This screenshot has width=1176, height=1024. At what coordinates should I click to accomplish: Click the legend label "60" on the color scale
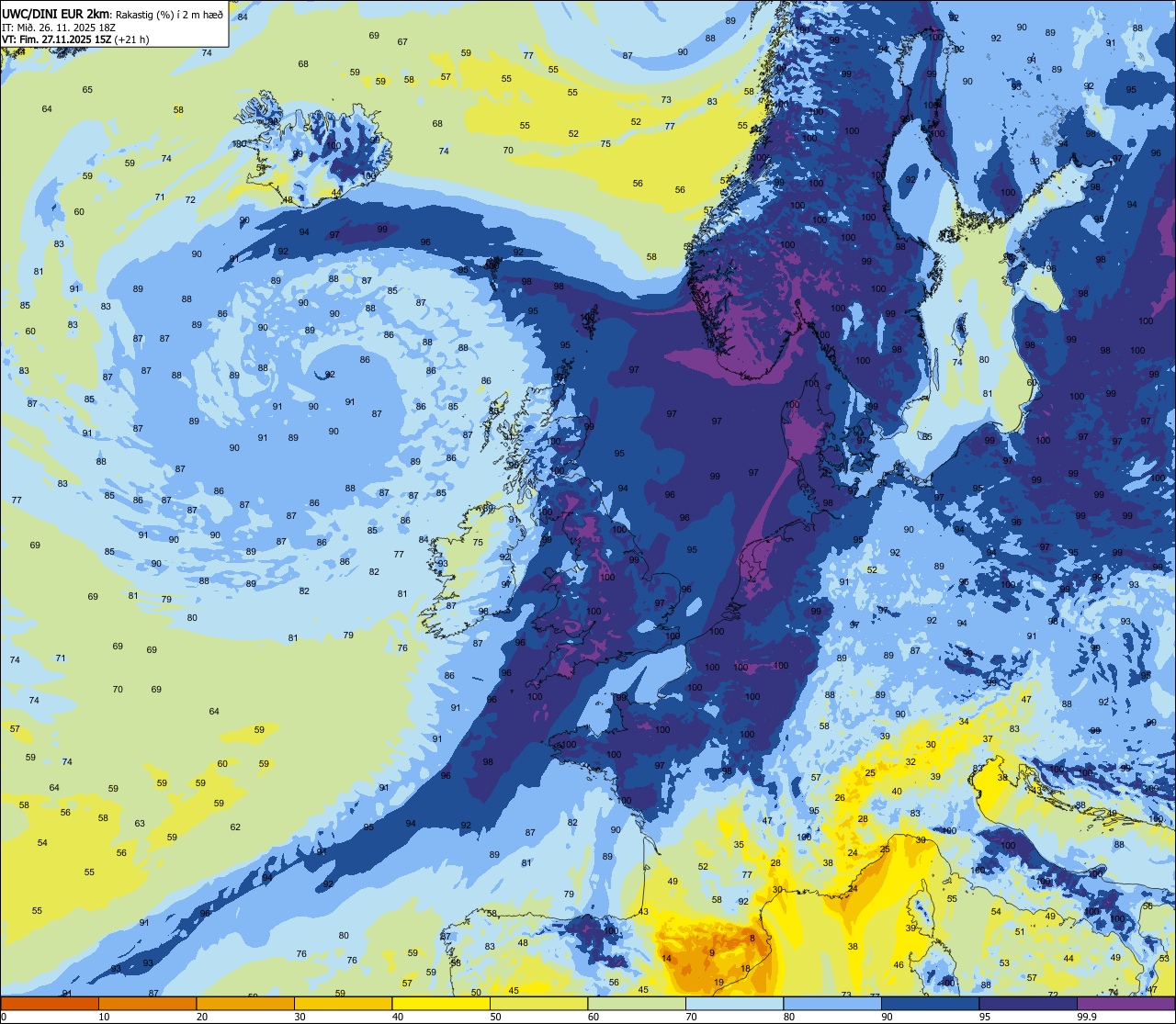pos(594,1017)
